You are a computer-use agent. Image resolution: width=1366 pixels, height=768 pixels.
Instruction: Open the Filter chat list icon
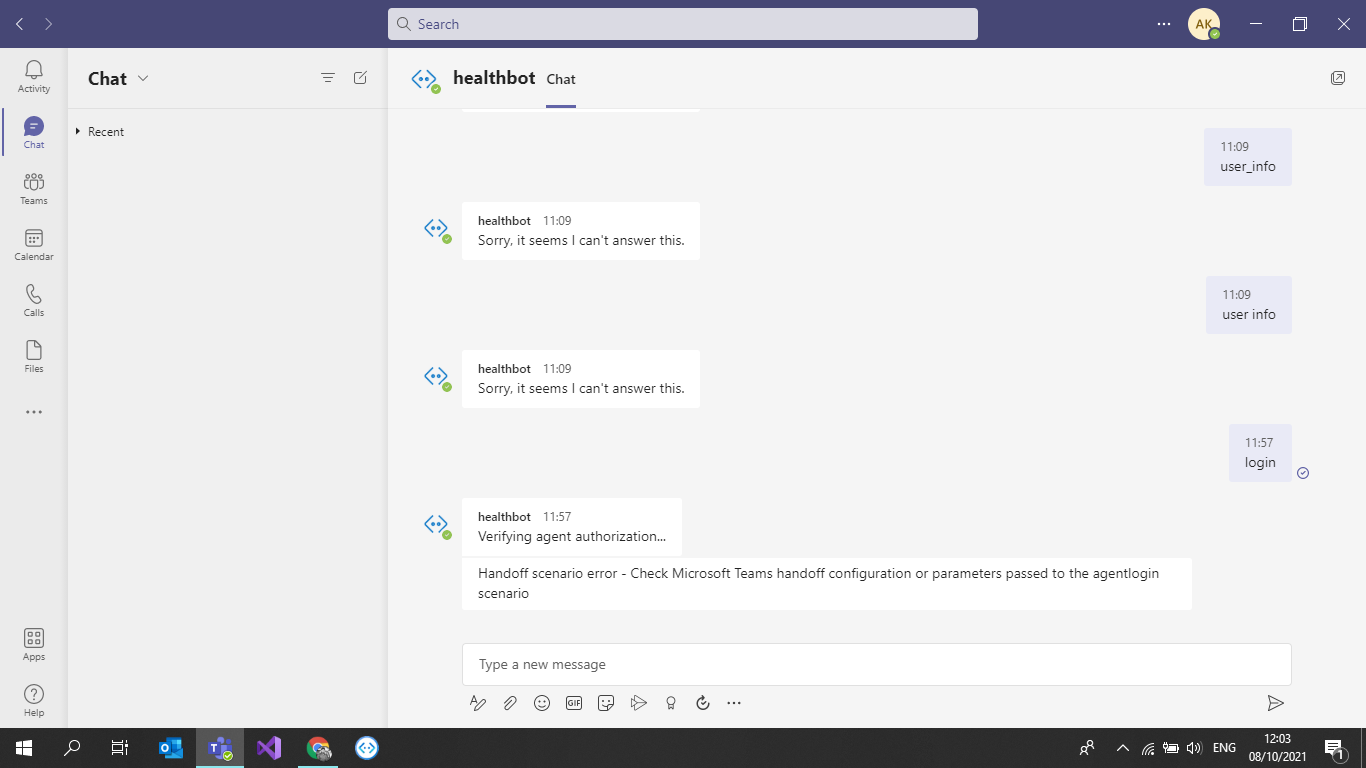327,77
